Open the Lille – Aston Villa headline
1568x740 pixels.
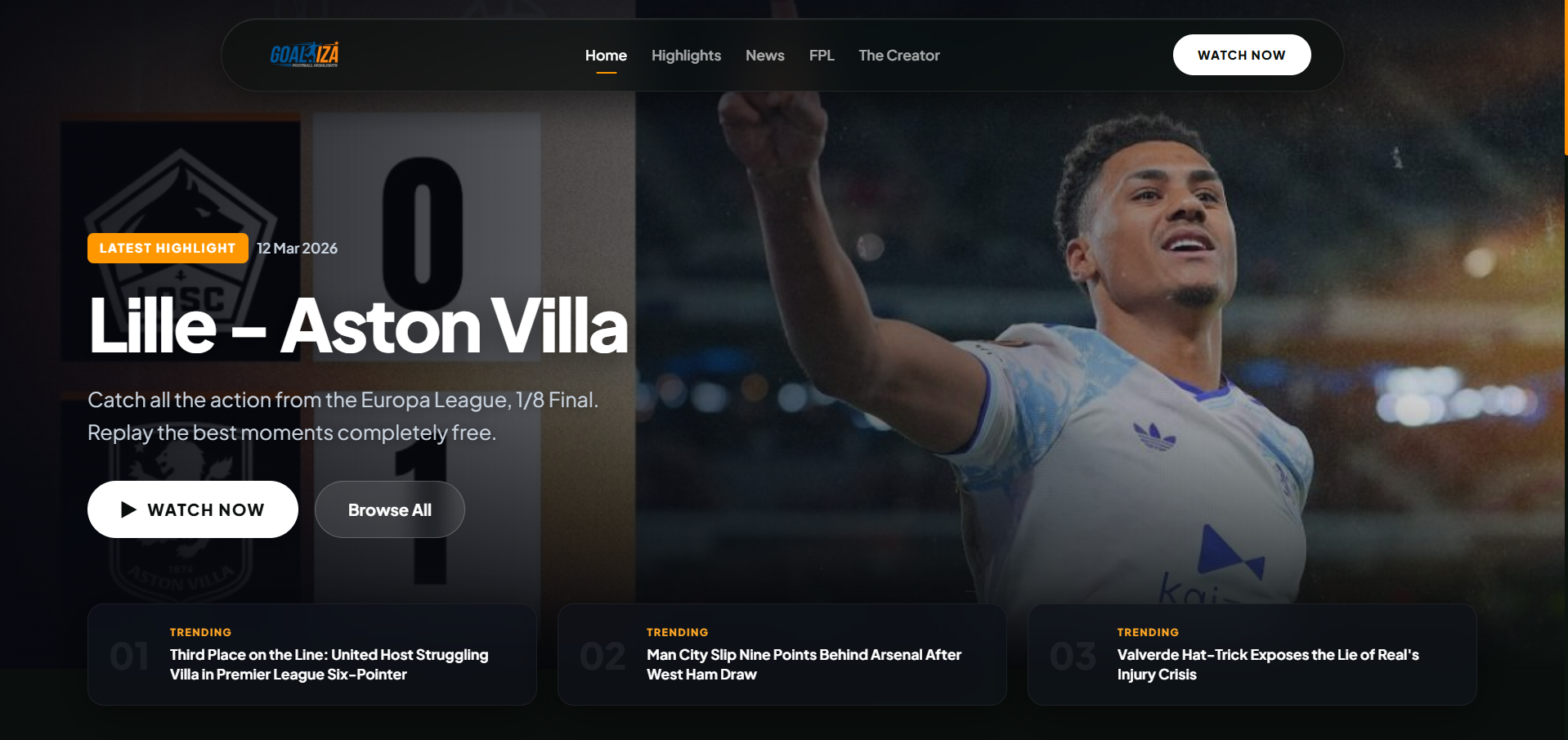pyautogui.click(x=358, y=325)
